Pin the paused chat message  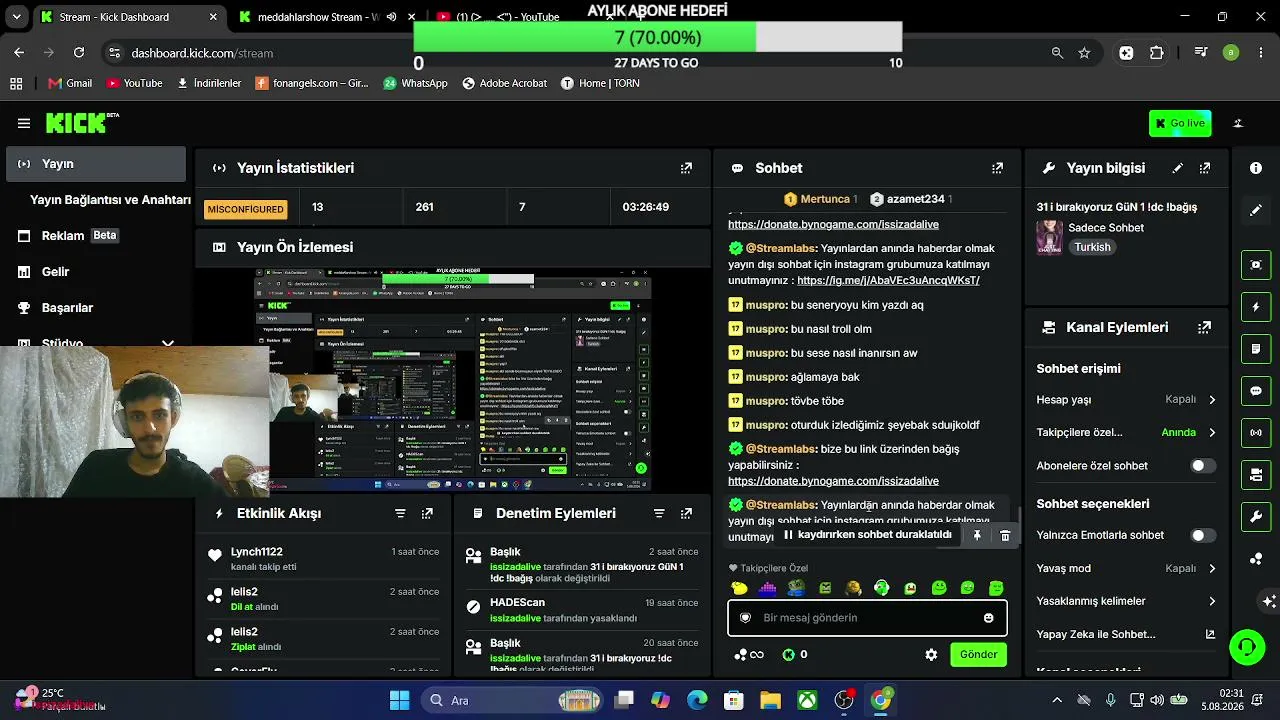click(x=977, y=536)
